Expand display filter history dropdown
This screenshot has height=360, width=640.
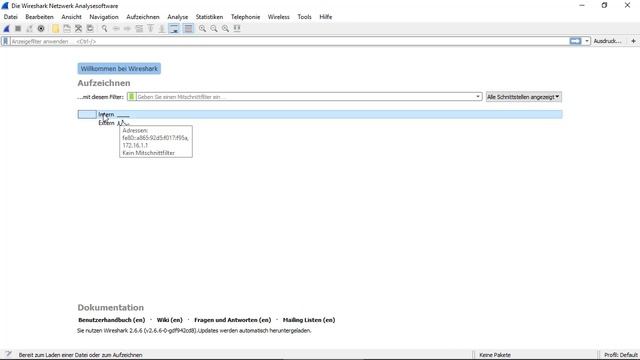click(587, 41)
